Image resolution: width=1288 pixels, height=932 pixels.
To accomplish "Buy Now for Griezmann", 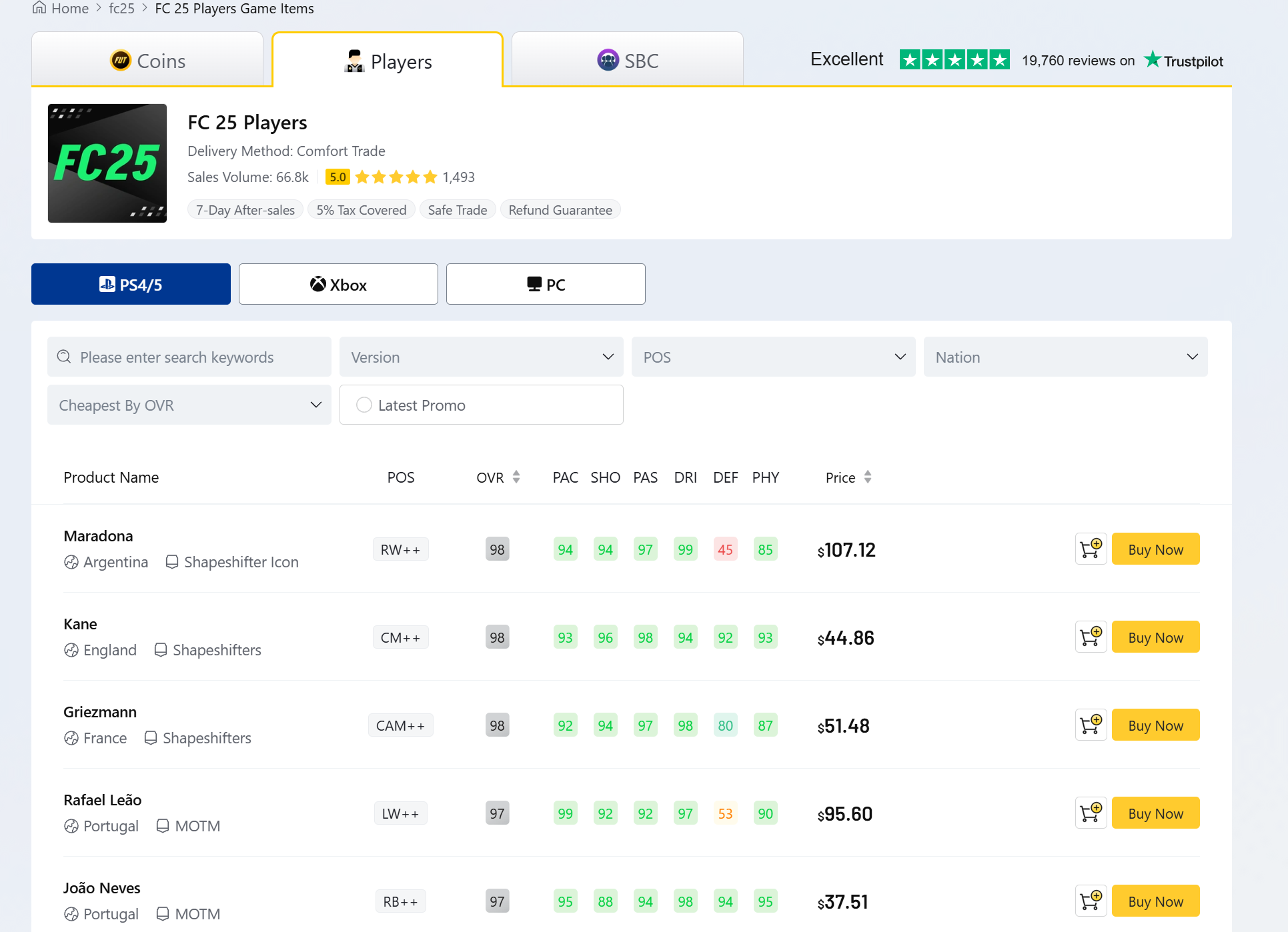I will [1155, 725].
